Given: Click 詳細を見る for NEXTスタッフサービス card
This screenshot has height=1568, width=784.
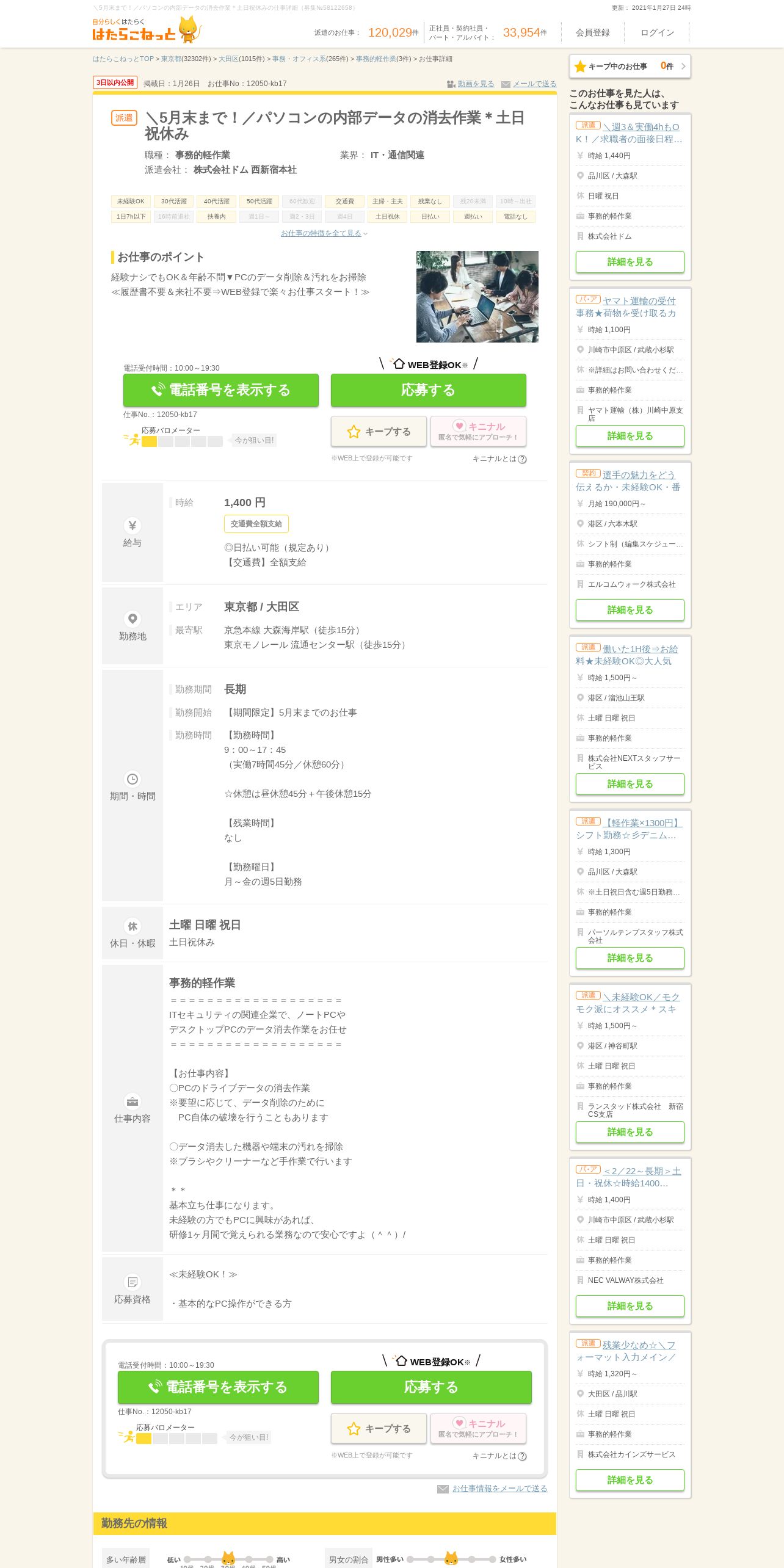Looking at the screenshot, I should tap(630, 784).
